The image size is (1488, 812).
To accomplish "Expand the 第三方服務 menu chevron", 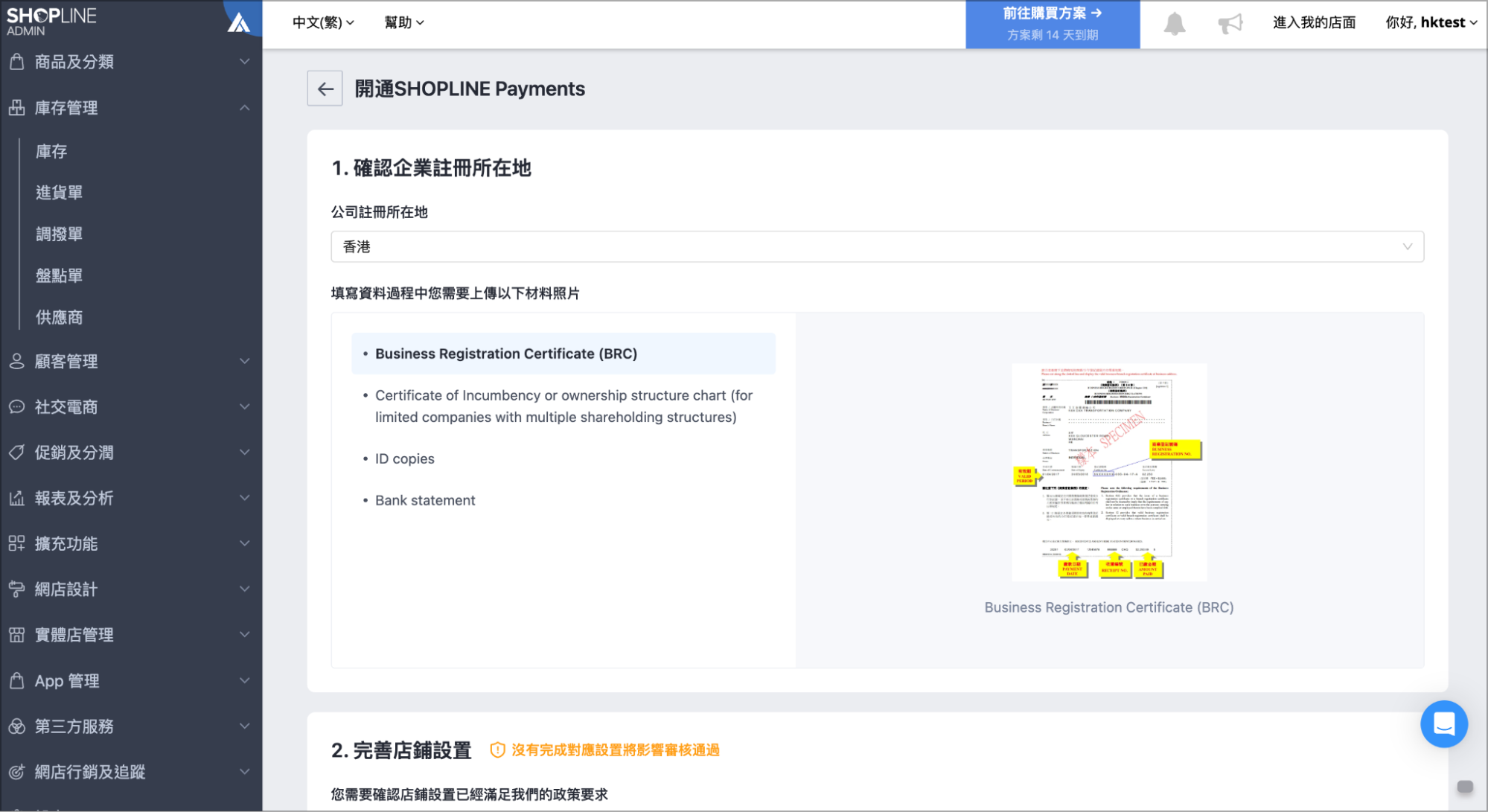I will point(244,726).
